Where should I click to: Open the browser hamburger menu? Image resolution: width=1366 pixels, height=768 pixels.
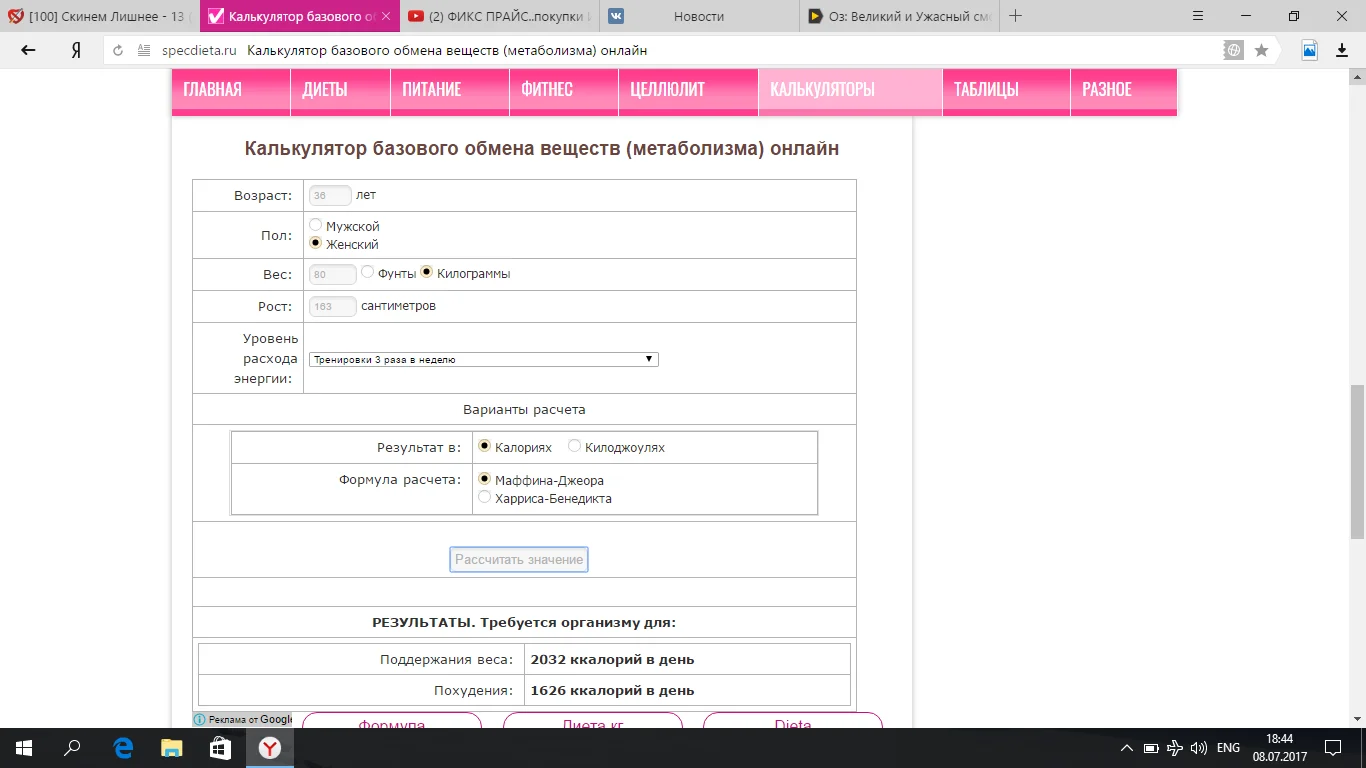coord(1200,16)
